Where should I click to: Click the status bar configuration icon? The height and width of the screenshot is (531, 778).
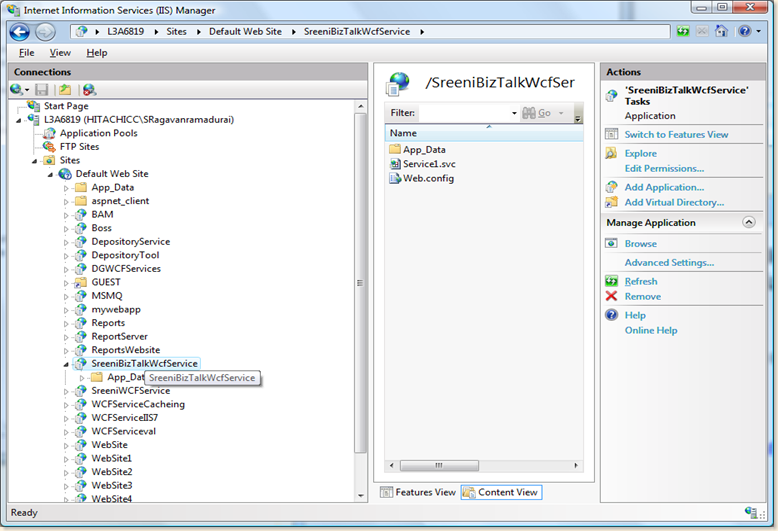tap(751, 512)
